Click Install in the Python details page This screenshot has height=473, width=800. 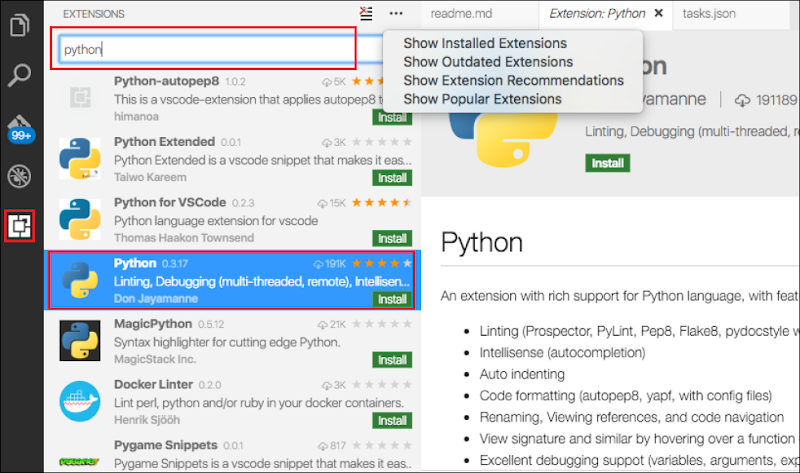pyautogui.click(x=607, y=163)
